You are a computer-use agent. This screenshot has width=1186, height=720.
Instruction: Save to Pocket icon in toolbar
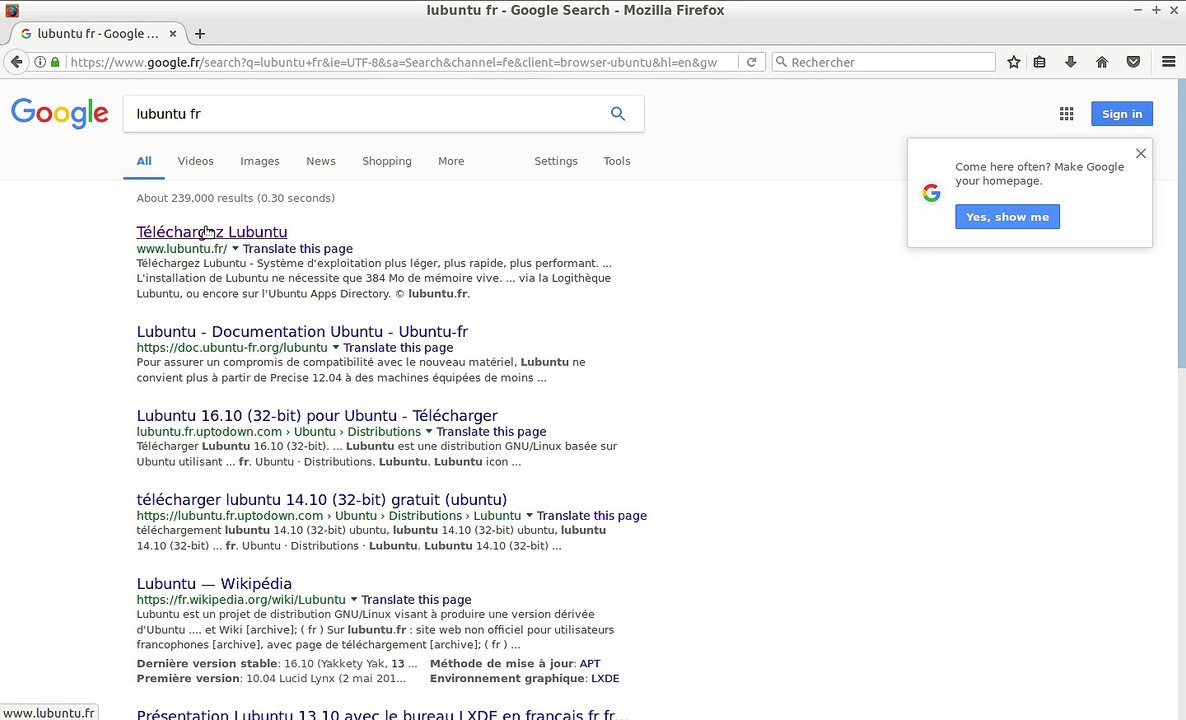(x=1133, y=62)
